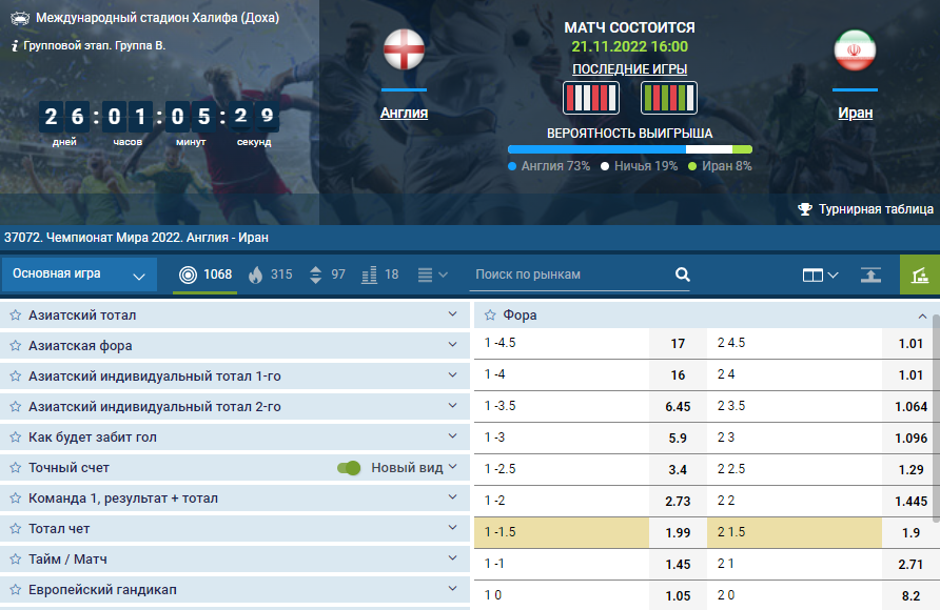Open the column layout dropdown
The height and width of the screenshot is (610, 941).
820,275
